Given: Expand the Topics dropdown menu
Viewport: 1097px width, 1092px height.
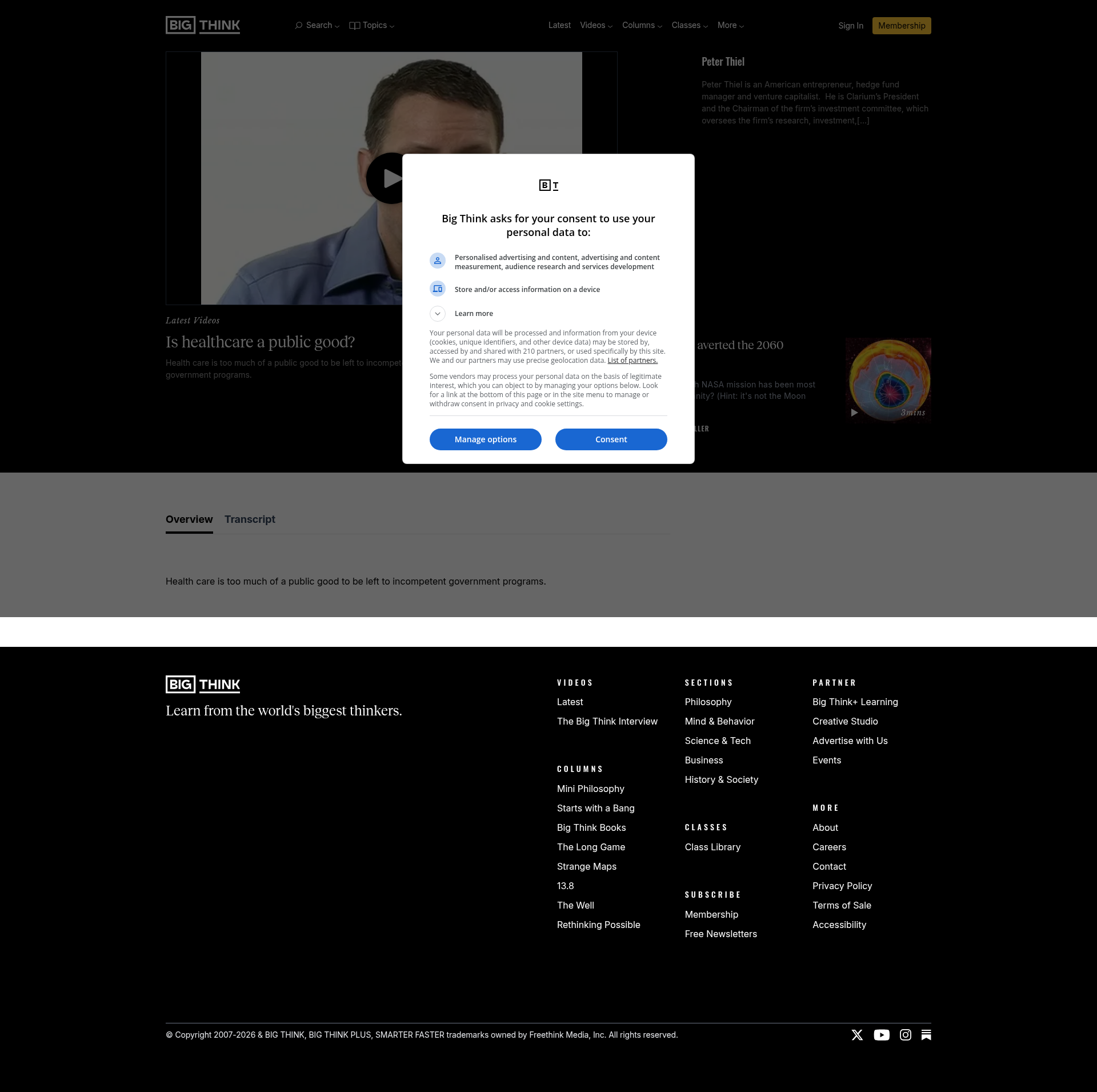Looking at the screenshot, I should [371, 25].
